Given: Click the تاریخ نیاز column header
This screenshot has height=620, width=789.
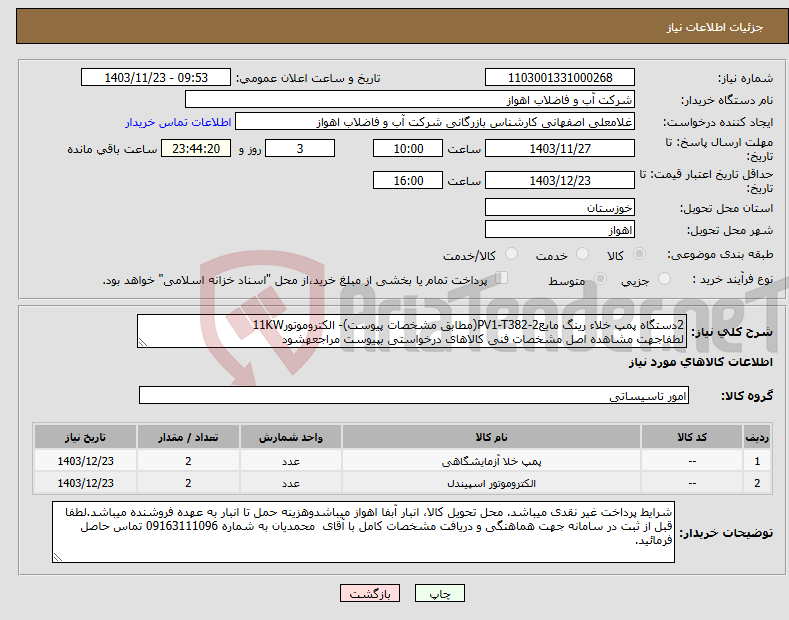Looking at the screenshot, I should [x=85, y=437].
